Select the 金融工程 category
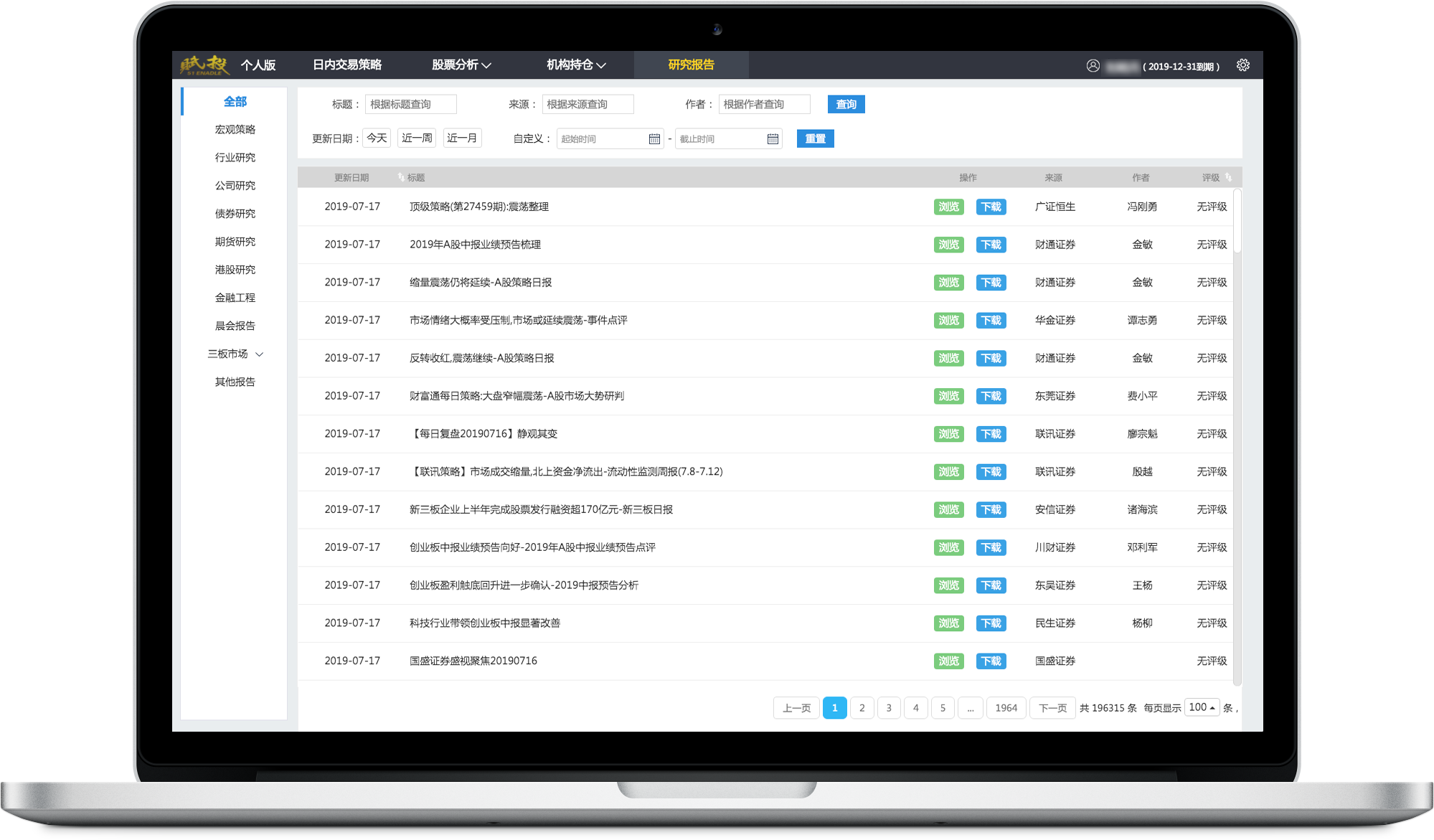Screen dimensions: 1434x840 click(235, 298)
